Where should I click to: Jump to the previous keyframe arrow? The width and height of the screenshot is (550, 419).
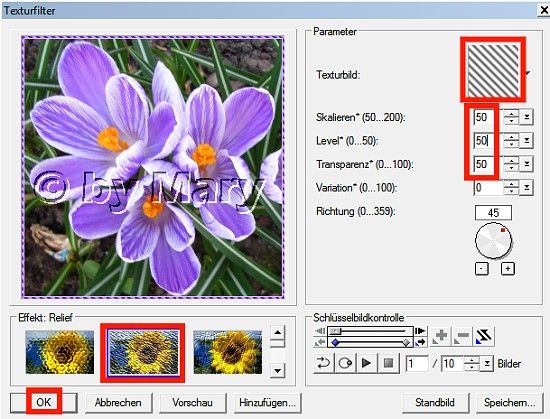tap(320, 342)
